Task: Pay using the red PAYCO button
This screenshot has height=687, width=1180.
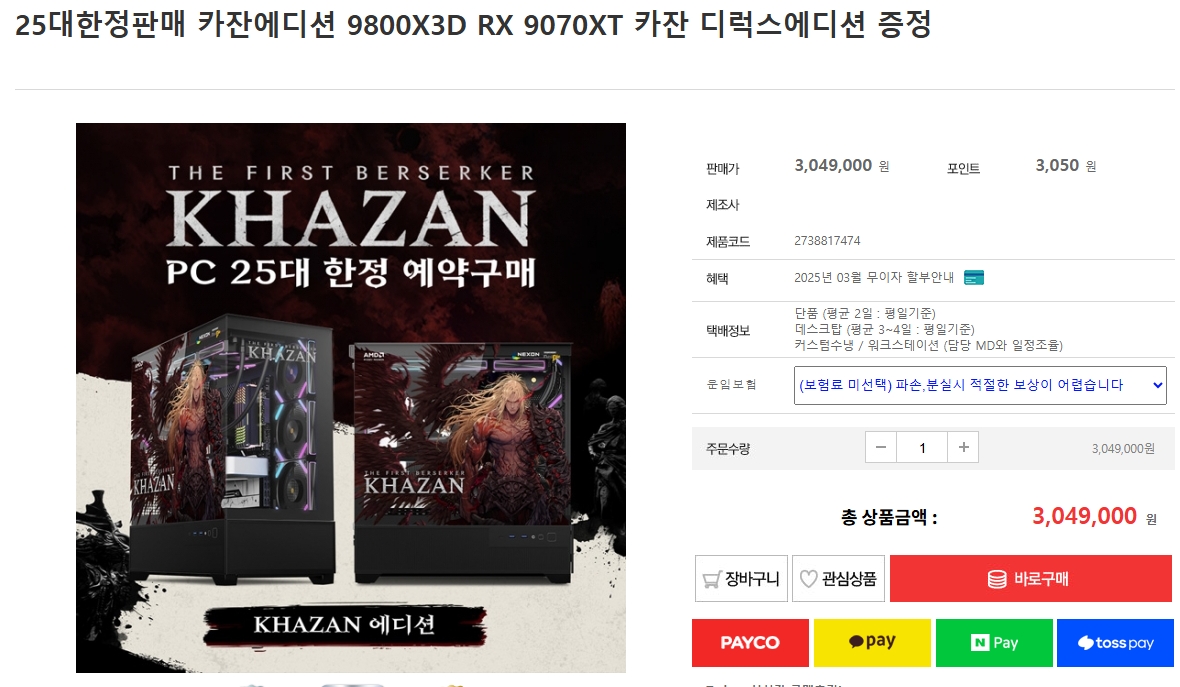Action: 750,643
